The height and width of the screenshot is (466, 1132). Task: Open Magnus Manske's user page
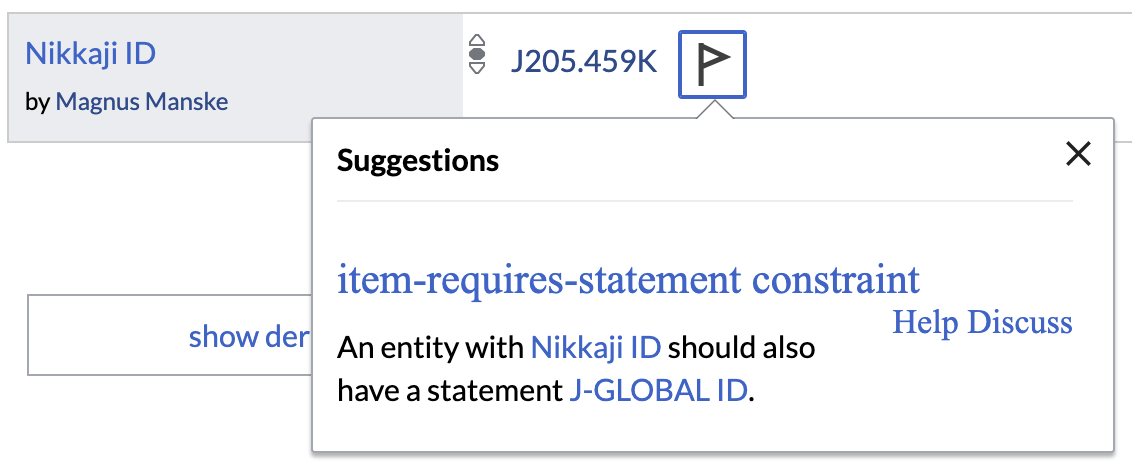tap(142, 102)
